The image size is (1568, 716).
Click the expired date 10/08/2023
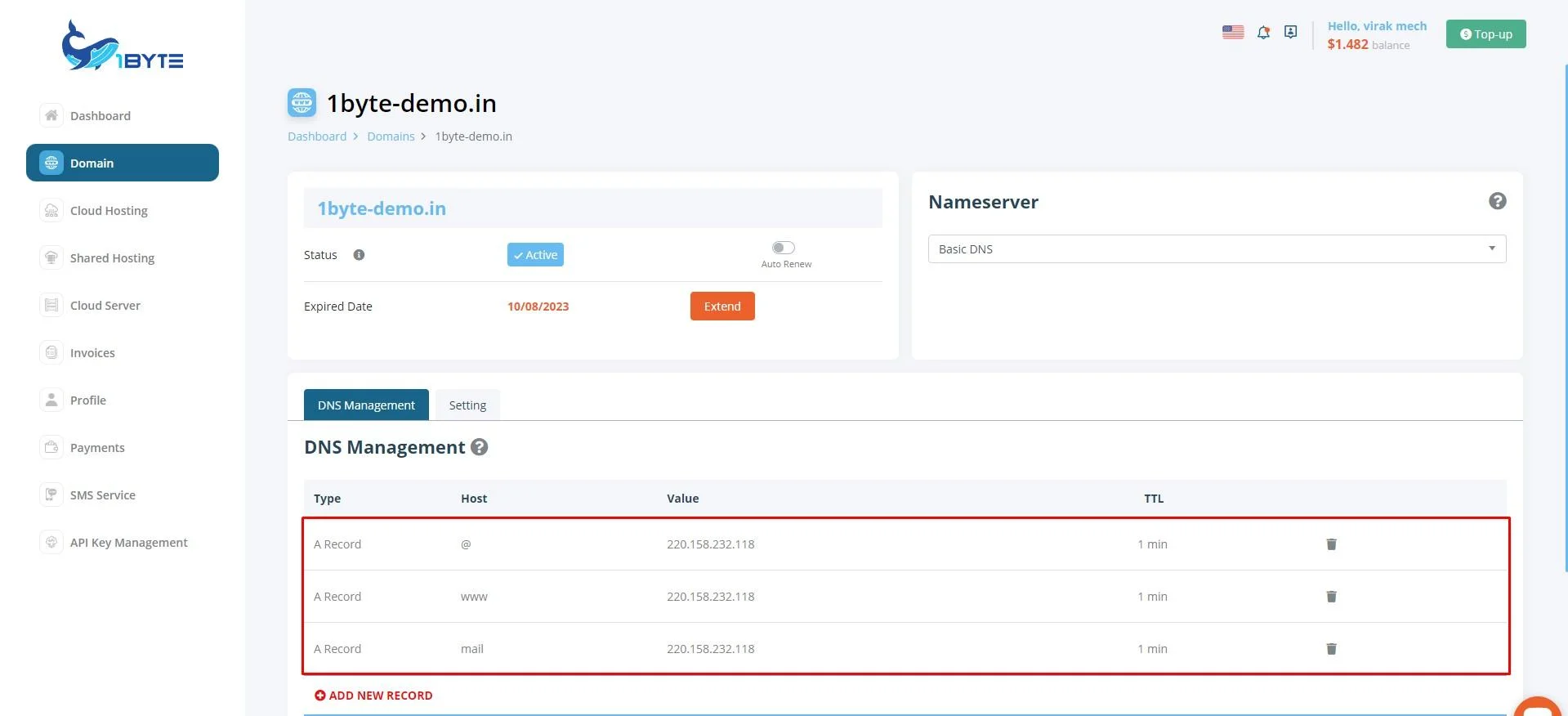tap(538, 307)
